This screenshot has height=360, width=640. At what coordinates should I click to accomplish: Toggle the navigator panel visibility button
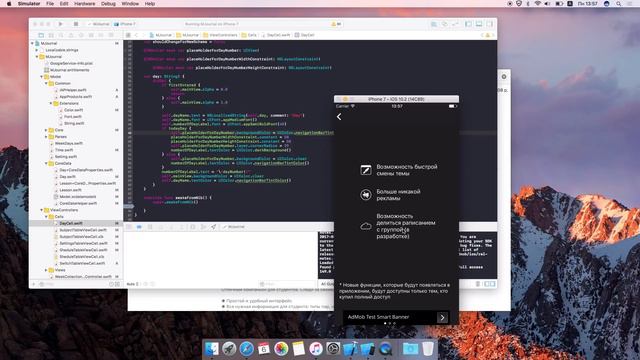coord(469,24)
